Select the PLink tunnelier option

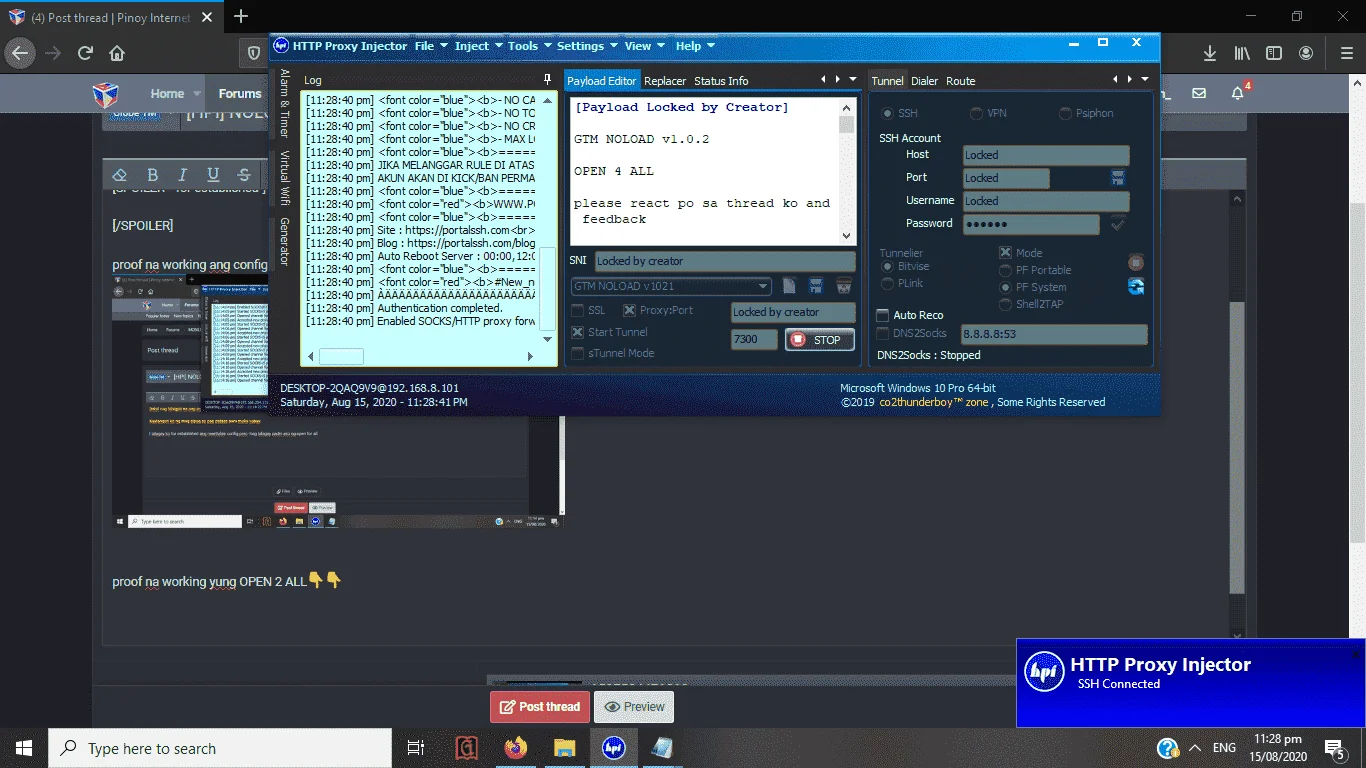(887, 284)
